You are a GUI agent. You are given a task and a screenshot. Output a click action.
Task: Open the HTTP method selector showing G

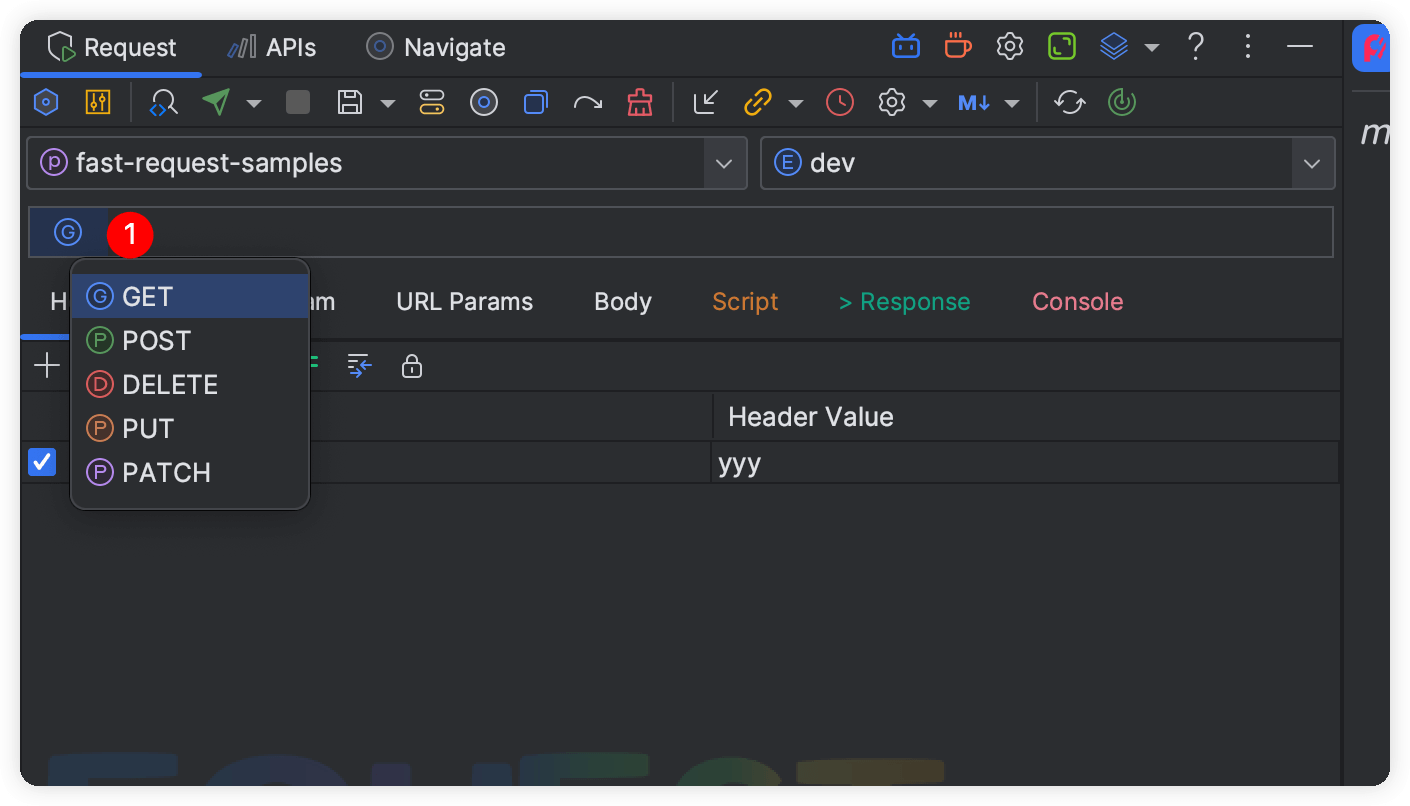[68, 233]
